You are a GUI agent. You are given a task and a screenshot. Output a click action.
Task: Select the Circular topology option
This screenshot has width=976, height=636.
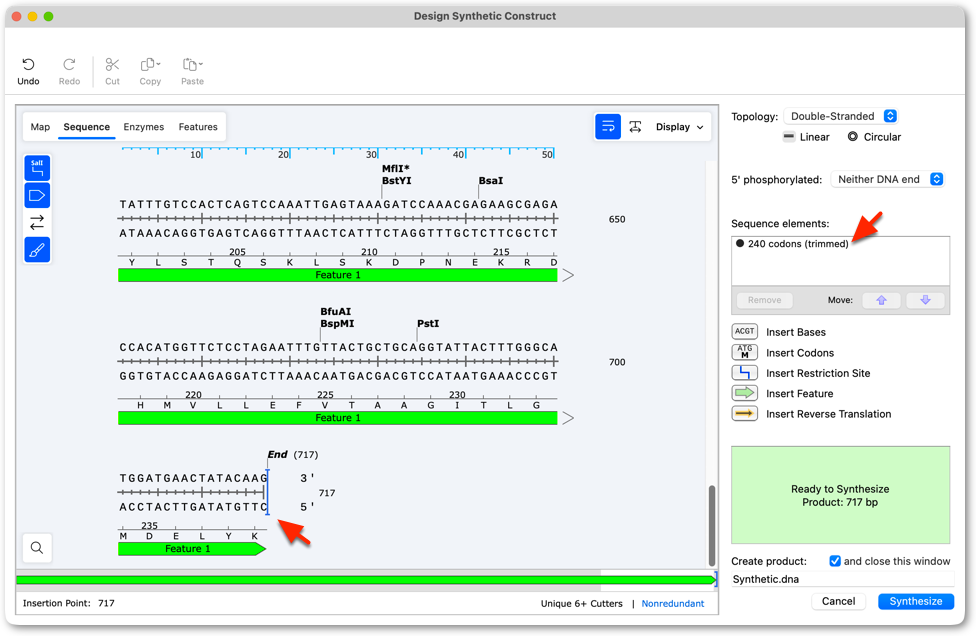coord(874,137)
